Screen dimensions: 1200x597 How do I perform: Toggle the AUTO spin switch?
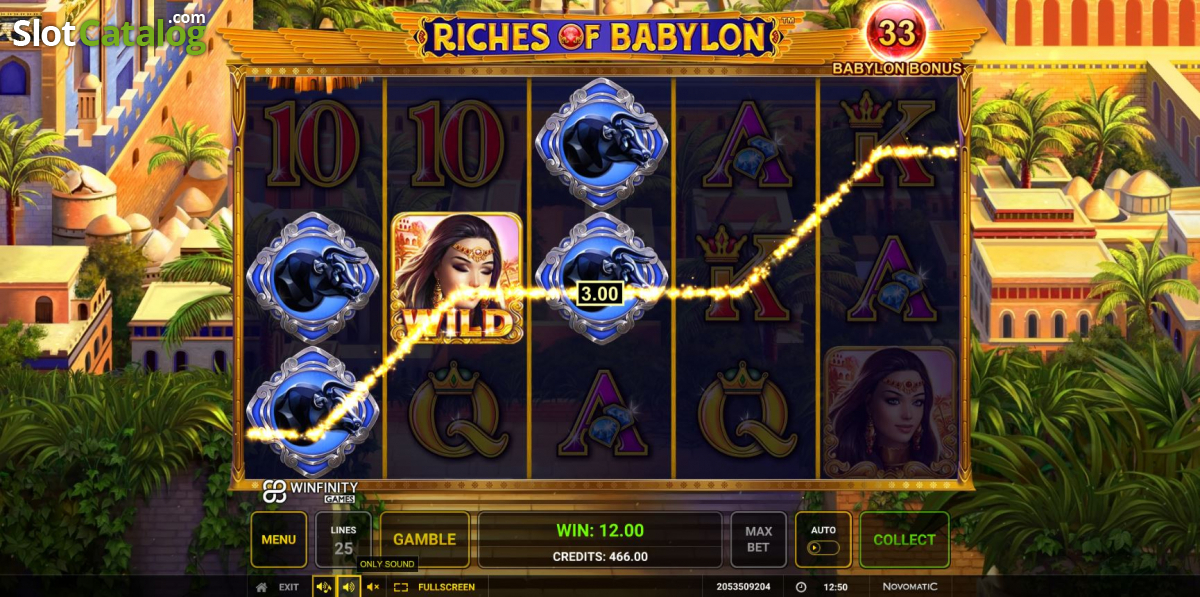(823, 539)
